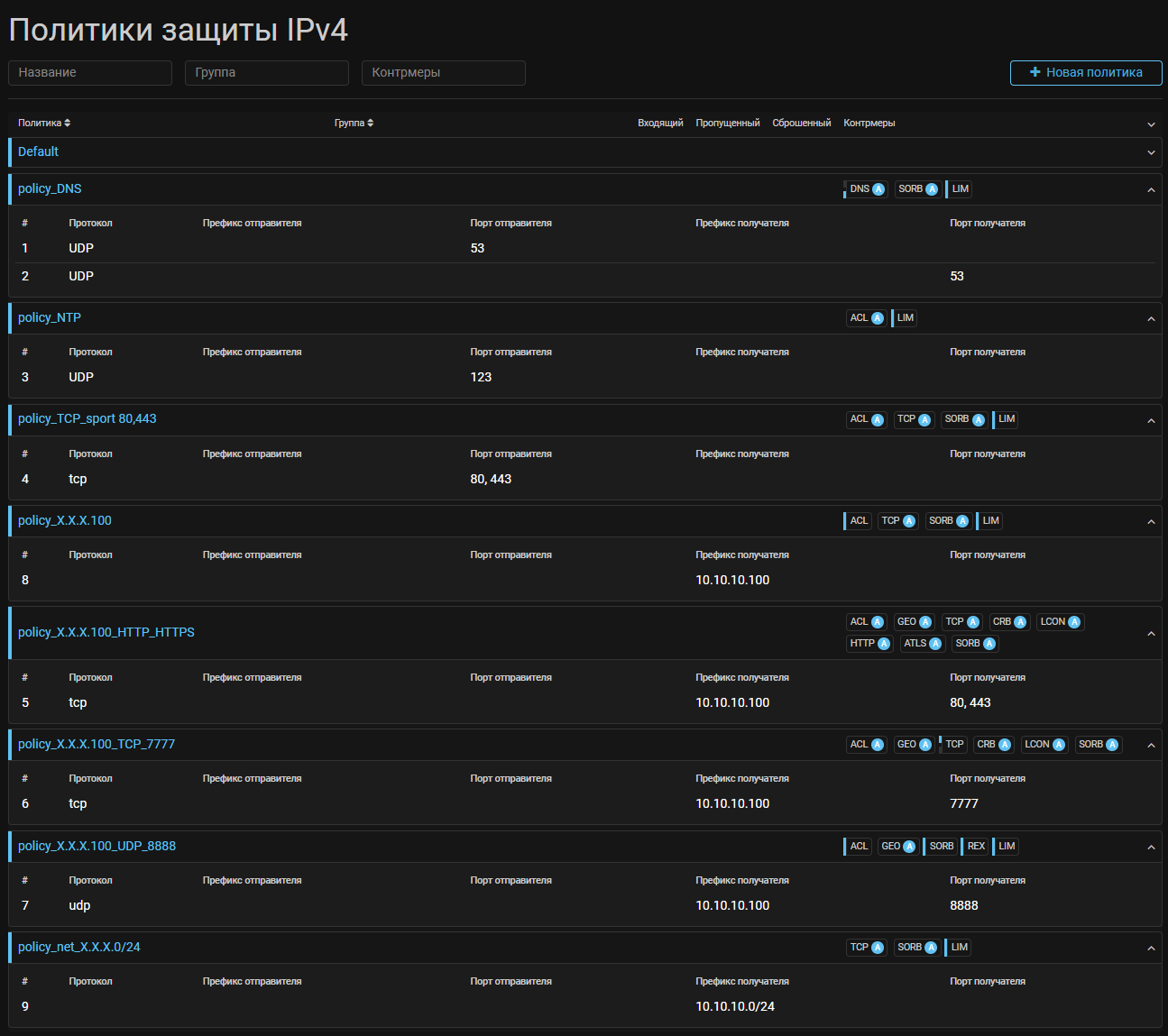The image size is (1168, 1036).
Task: Click the CRB badge on policy_X.X.X.100_HTTP_HTTPS
Action: (x=1008, y=622)
